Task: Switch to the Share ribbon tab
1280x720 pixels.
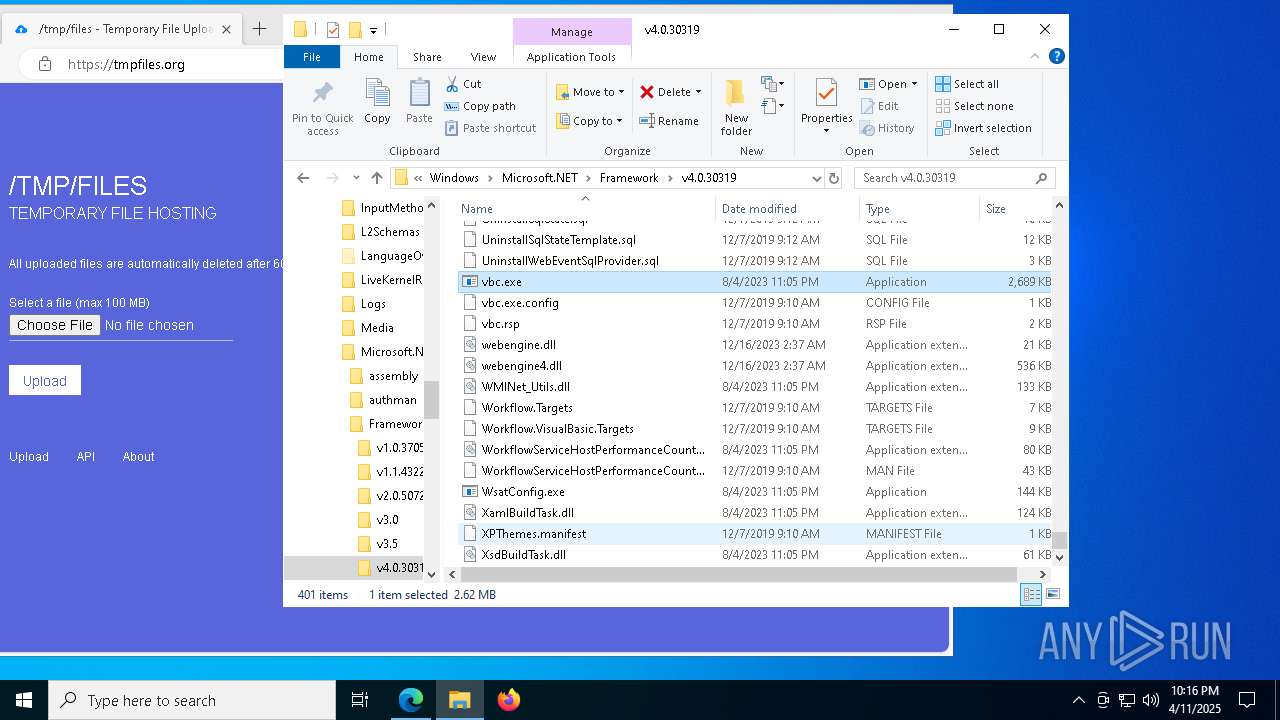Action: click(427, 57)
